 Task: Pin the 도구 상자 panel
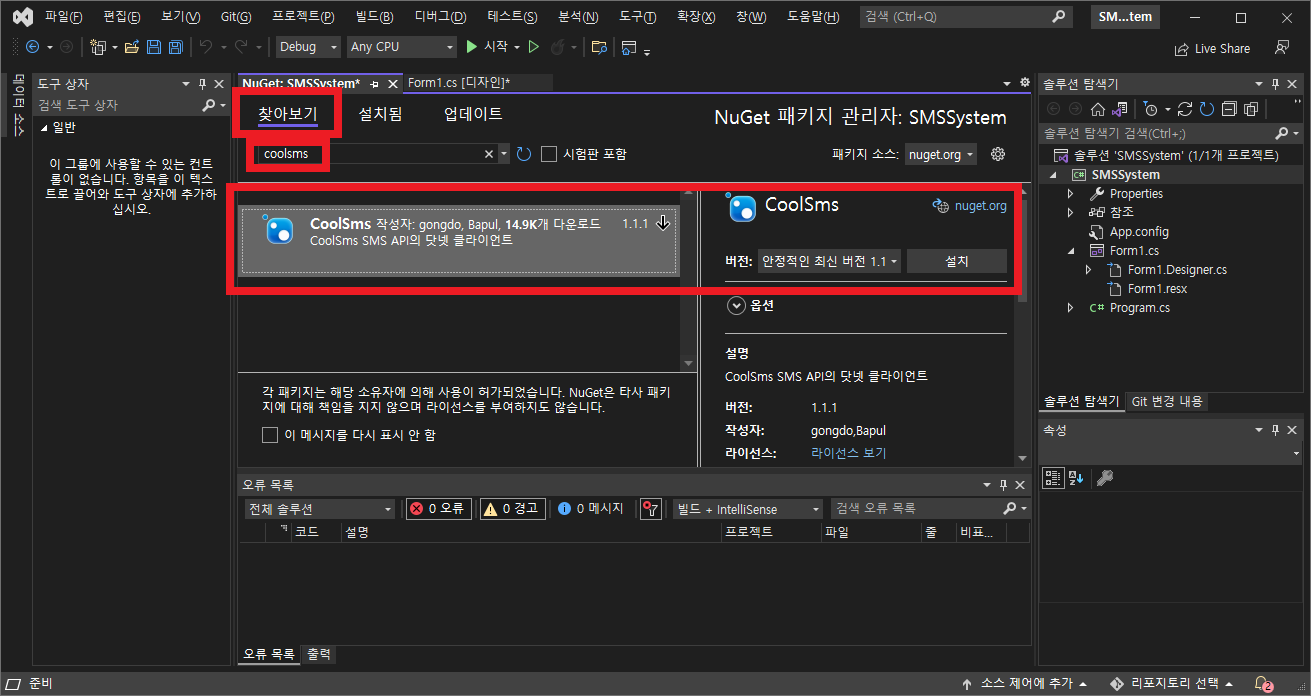203,84
